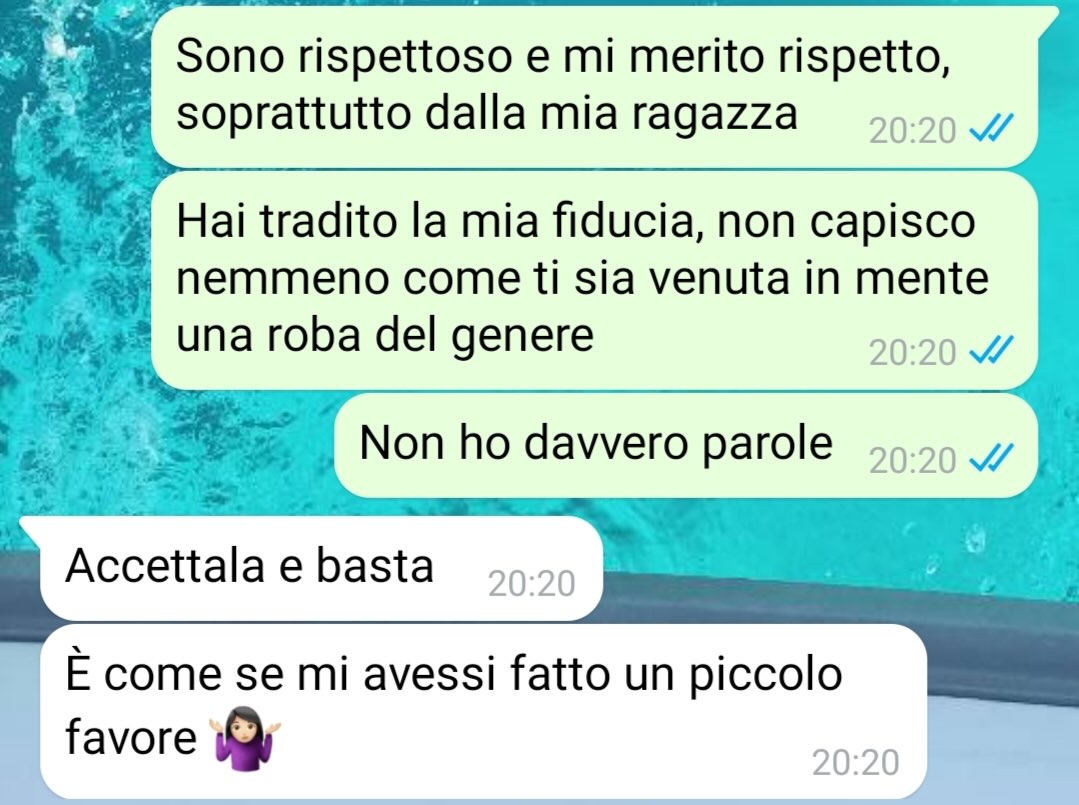Screen dimensions: 1079x805
Task: Click the 20:20 time on 'Accettala e basta'
Action: coord(531,584)
